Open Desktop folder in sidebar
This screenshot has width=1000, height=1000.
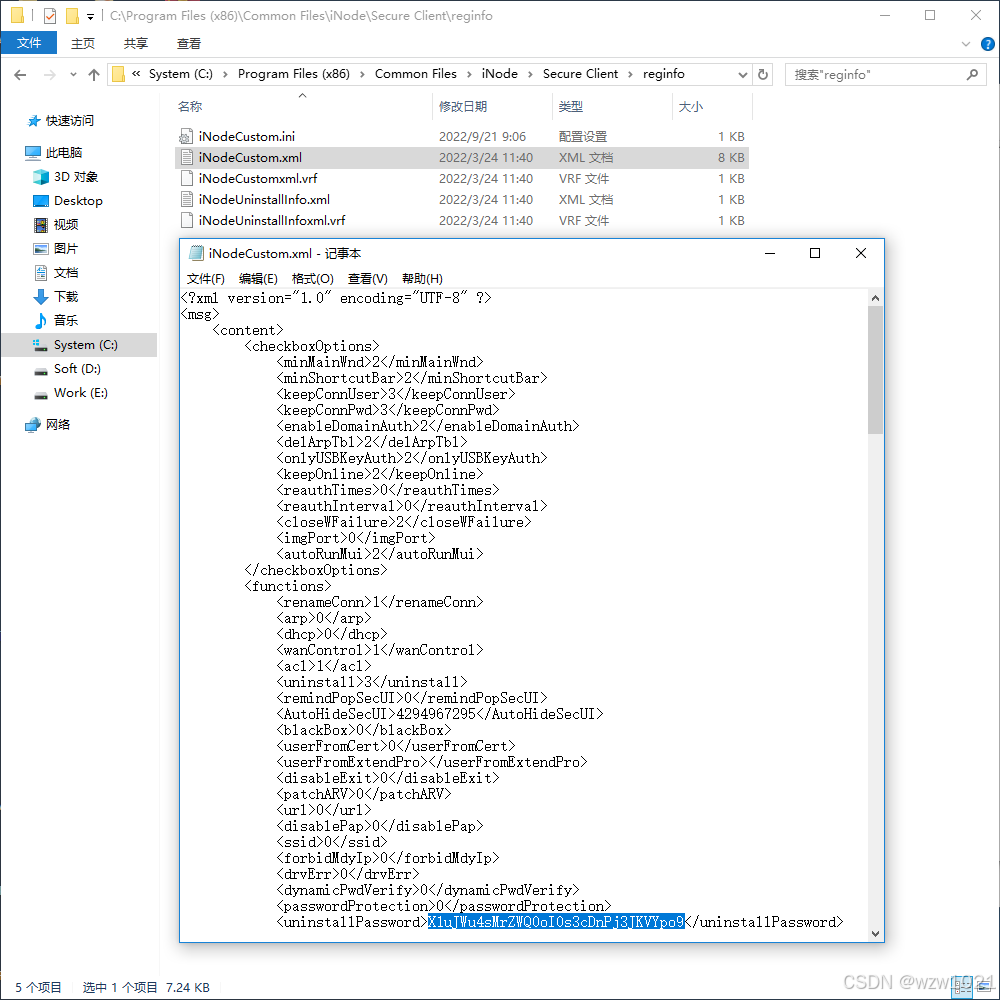(68, 201)
